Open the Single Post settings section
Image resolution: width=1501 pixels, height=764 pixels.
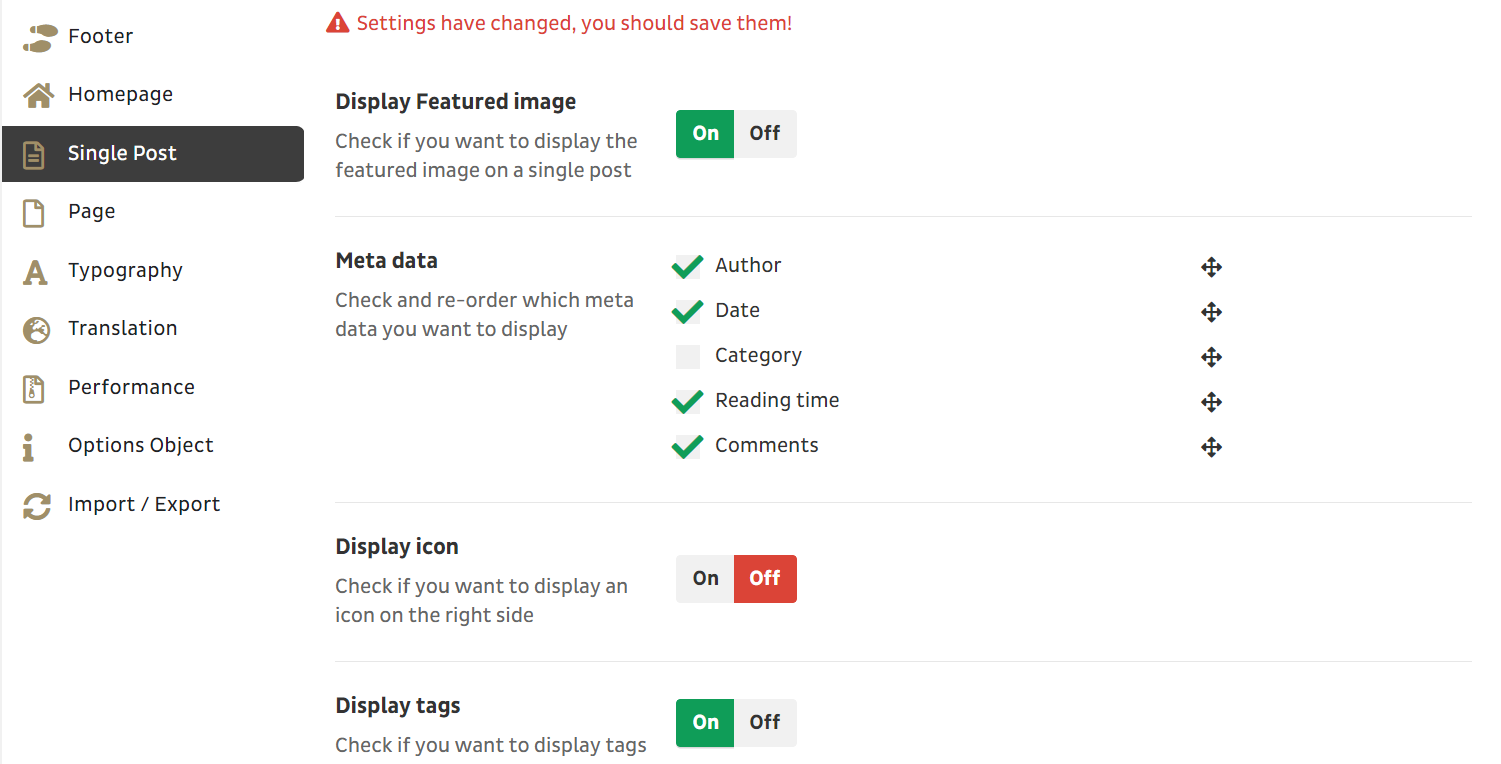pos(122,154)
